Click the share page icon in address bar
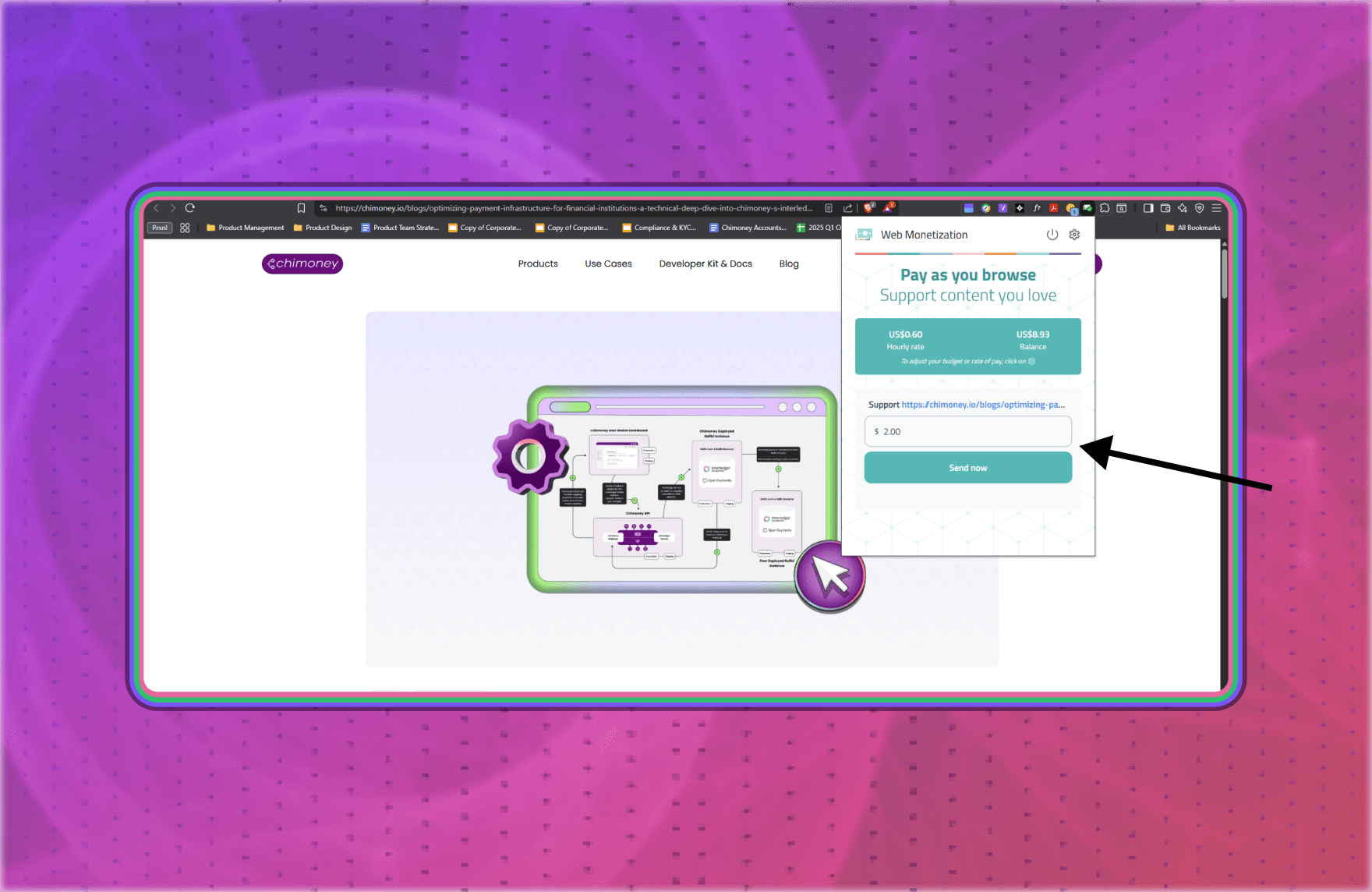The height and width of the screenshot is (892, 1372). [847, 208]
